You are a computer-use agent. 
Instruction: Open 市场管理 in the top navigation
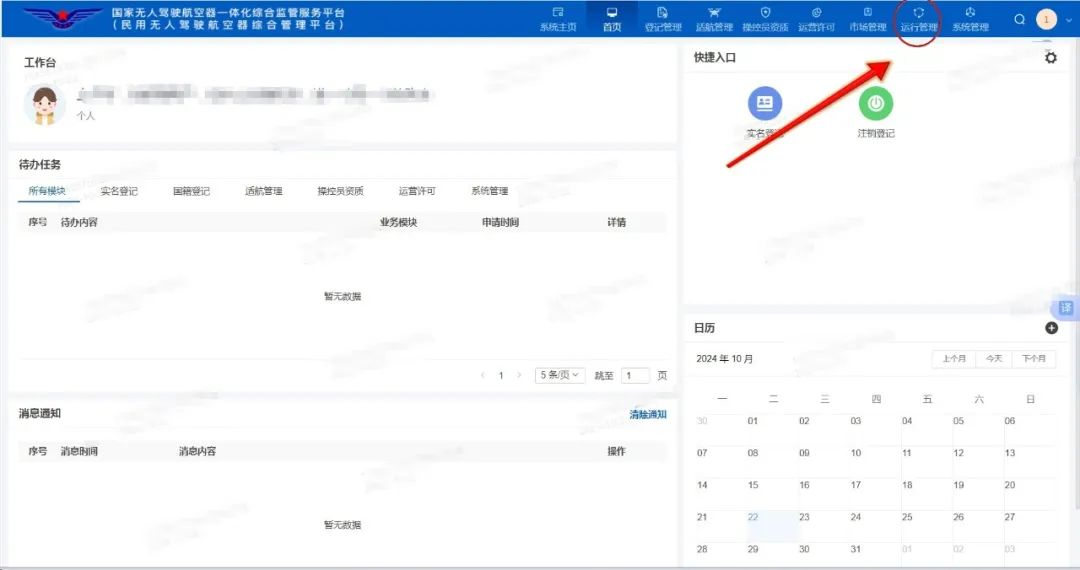[x=867, y=19]
